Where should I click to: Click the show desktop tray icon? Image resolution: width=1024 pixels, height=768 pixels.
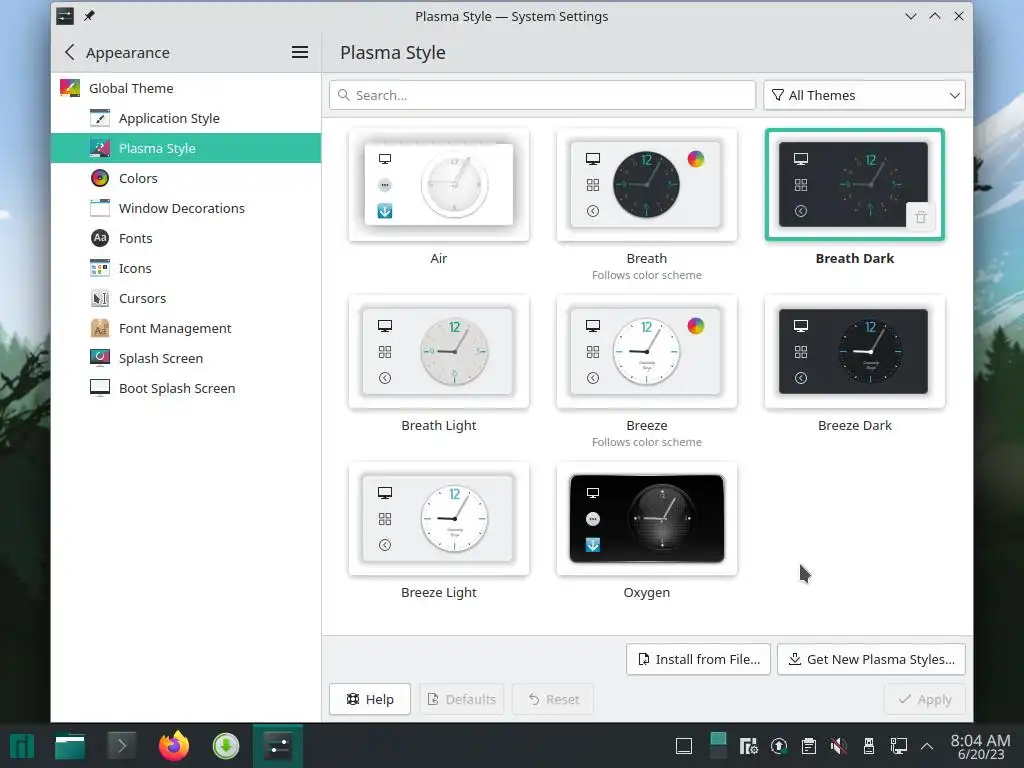[x=684, y=746]
